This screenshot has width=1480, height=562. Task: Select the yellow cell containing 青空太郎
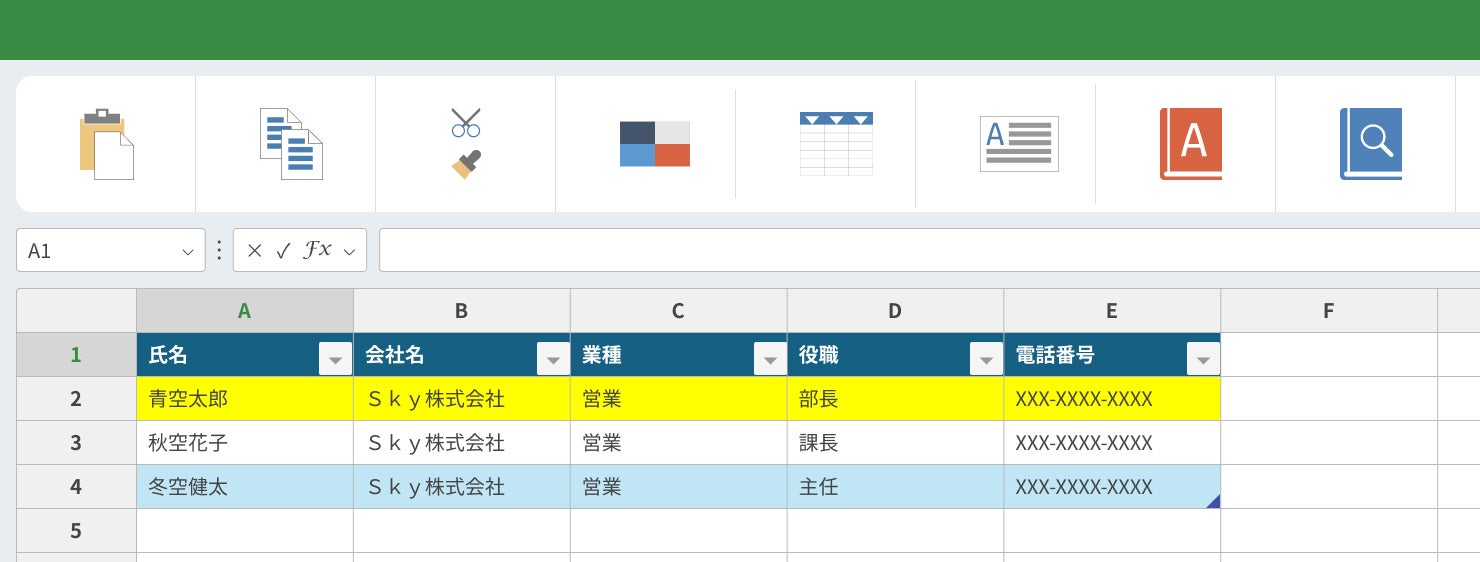click(x=244, y=399)
